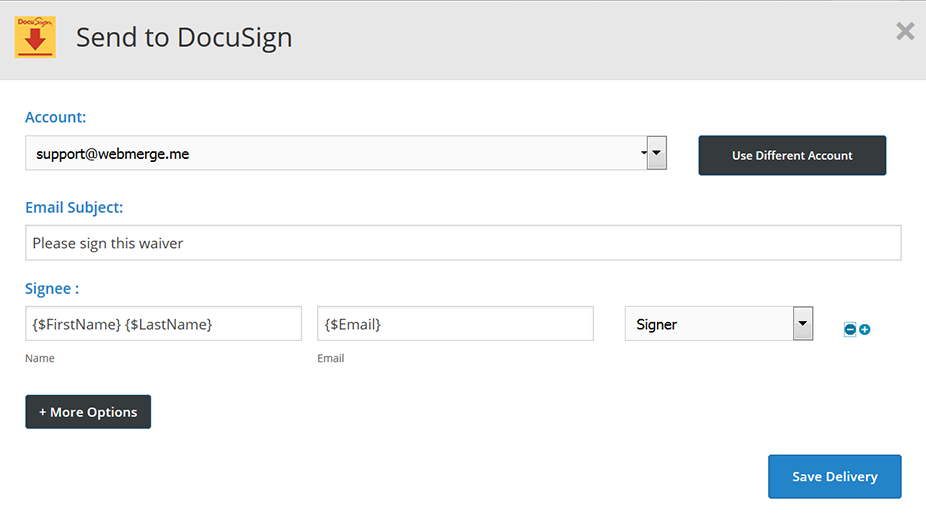Click the Signee : section label
926x524 pixels.
52,288
